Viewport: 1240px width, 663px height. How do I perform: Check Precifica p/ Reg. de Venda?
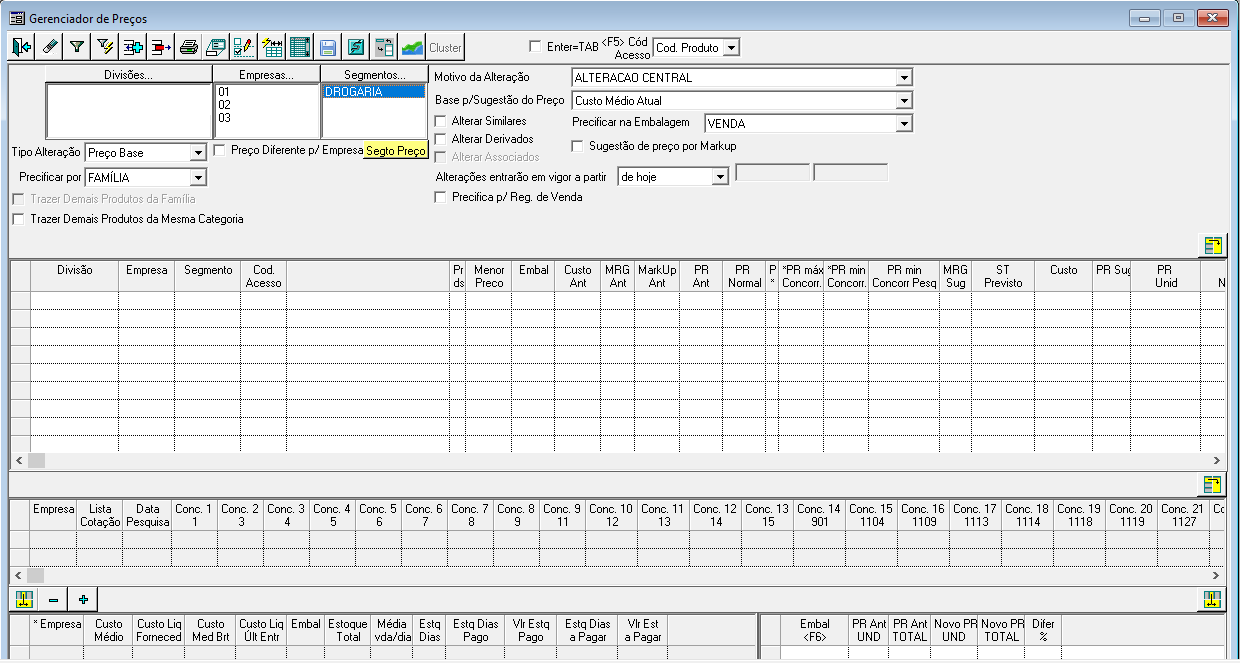coord(441,197)
